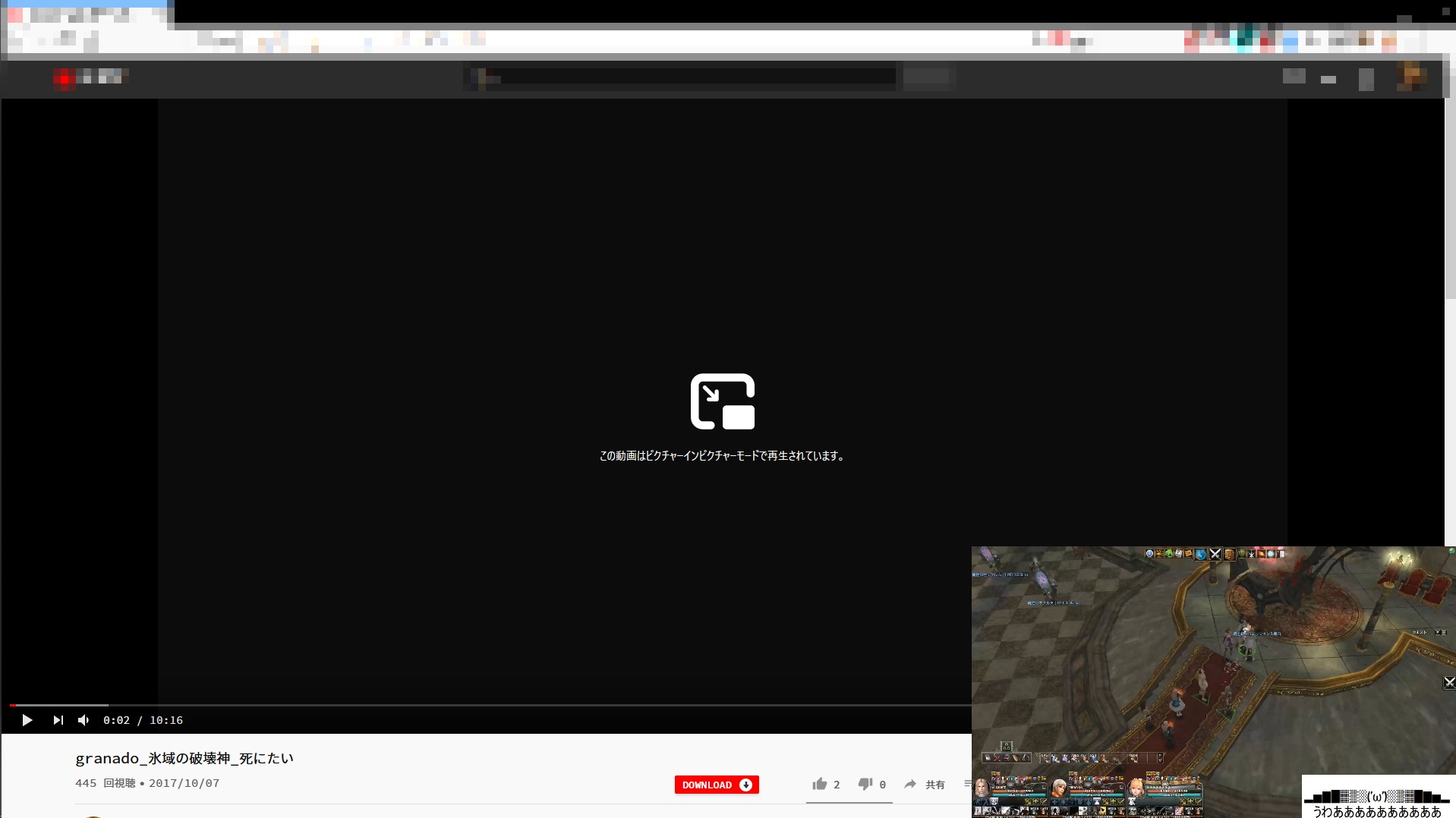The image size is (1456, 818).
Task: Click the 445 回視聴 view count
Action: coord(105,783)
